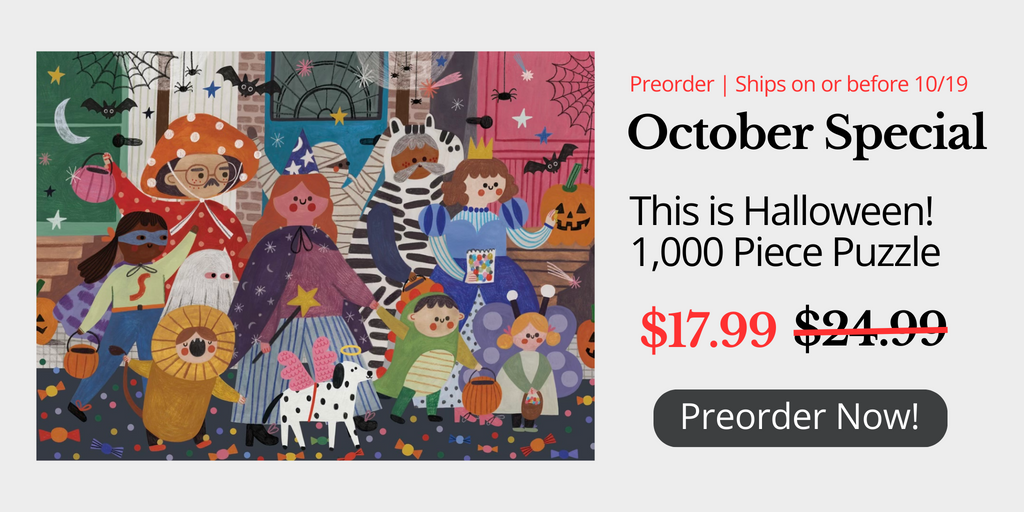Click the crossed-out $24.99 price
Image resolution: width=1024 pixels, height=512 pixels.
(870, 328)
